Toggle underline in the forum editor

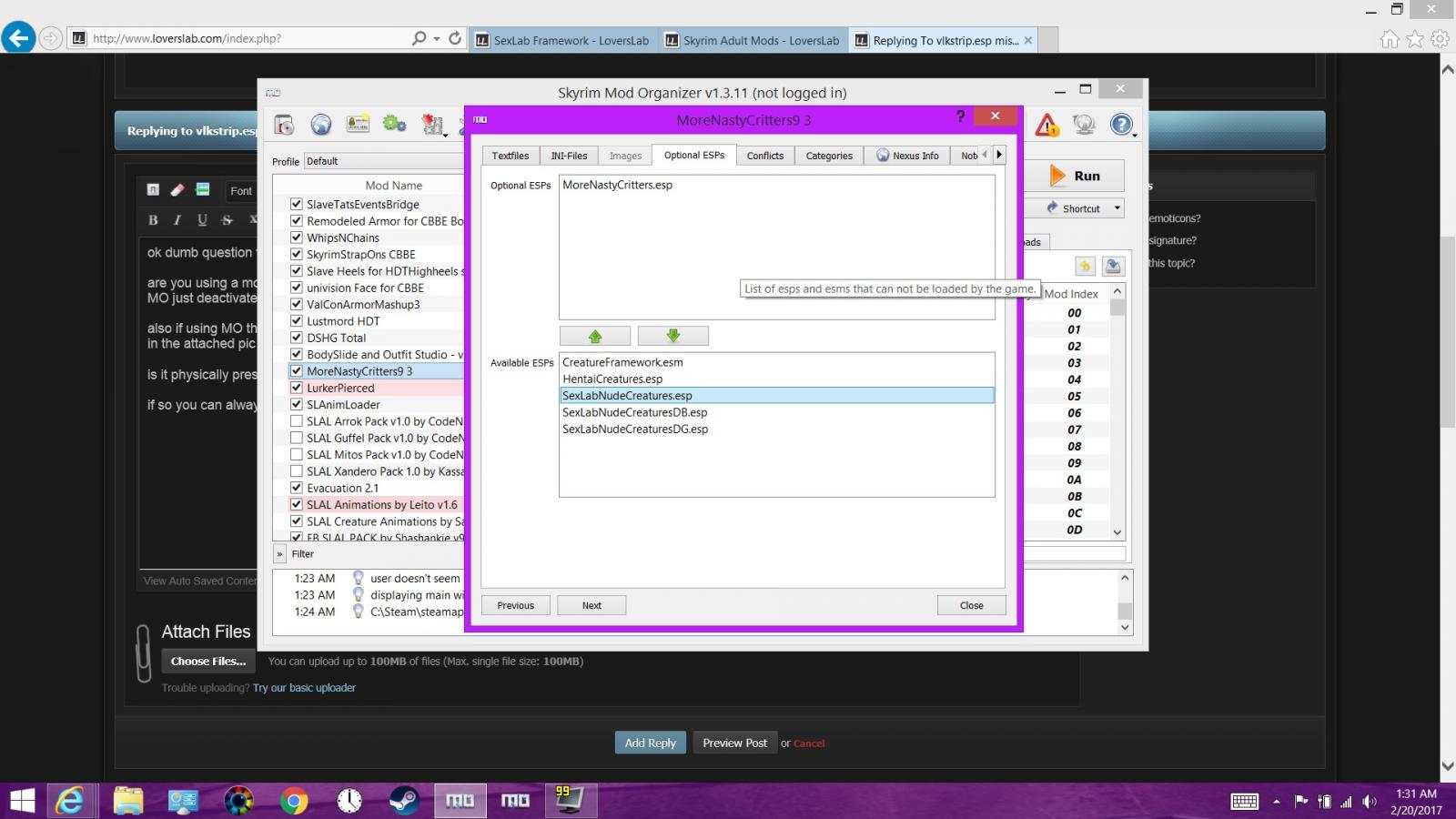point(202,219)
